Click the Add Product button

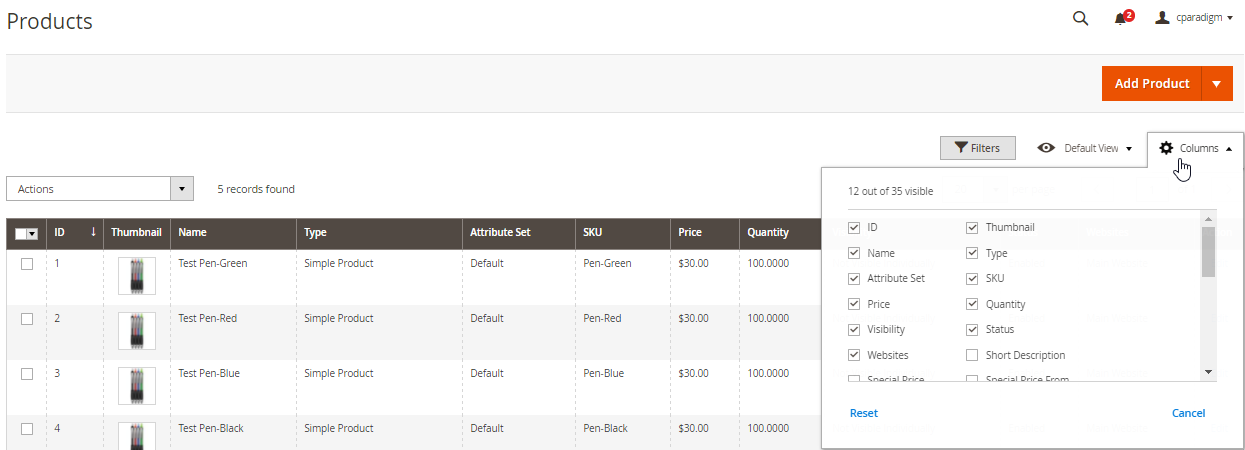(x=1152, y=84)
